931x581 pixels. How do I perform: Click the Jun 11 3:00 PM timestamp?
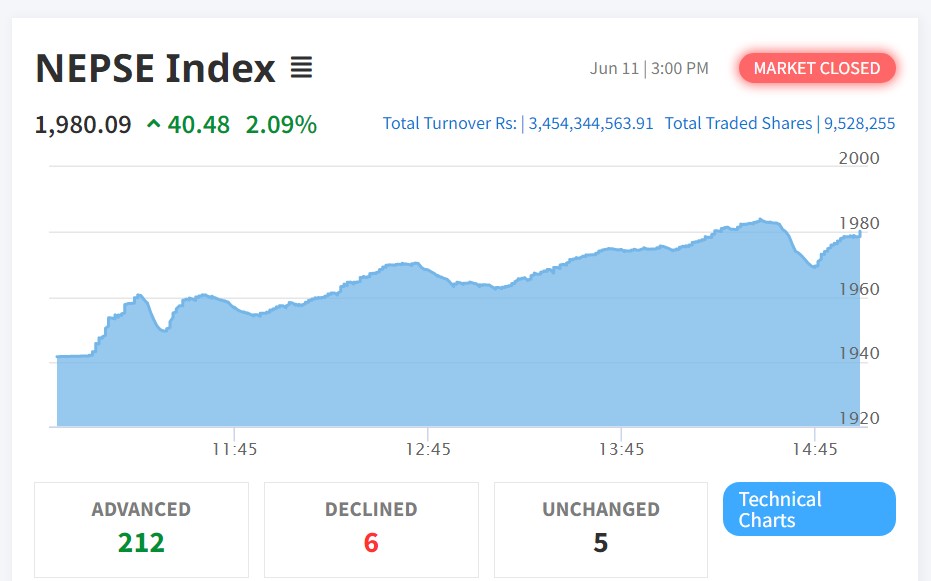[x=649, y=68]
